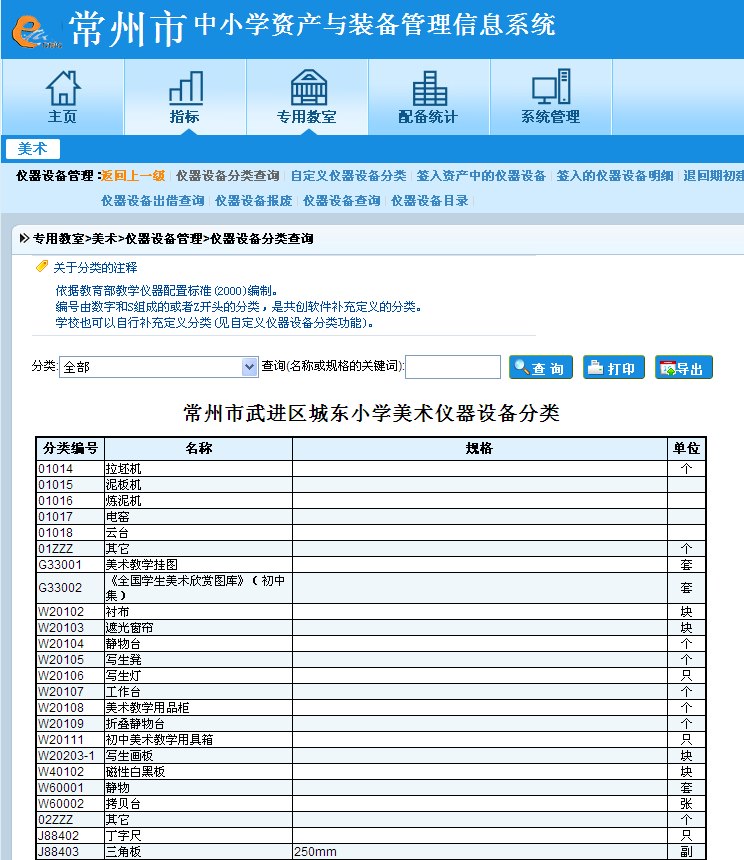Image resolution: width=744 pixels, height=860 pixels.
Task: Select code cell G33002
Action: (x=71, y=587)
